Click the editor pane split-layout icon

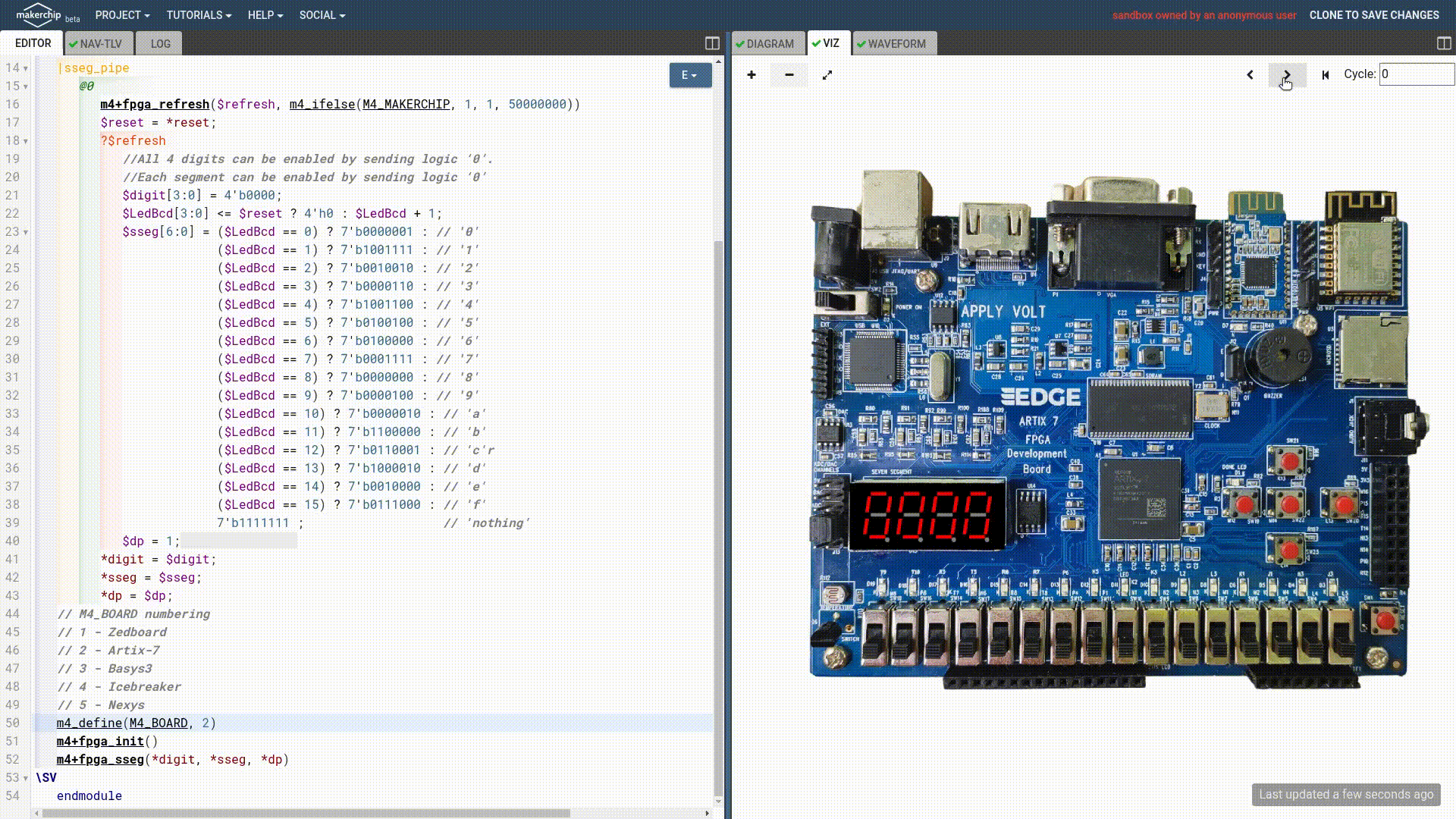[x=712, y=43]
